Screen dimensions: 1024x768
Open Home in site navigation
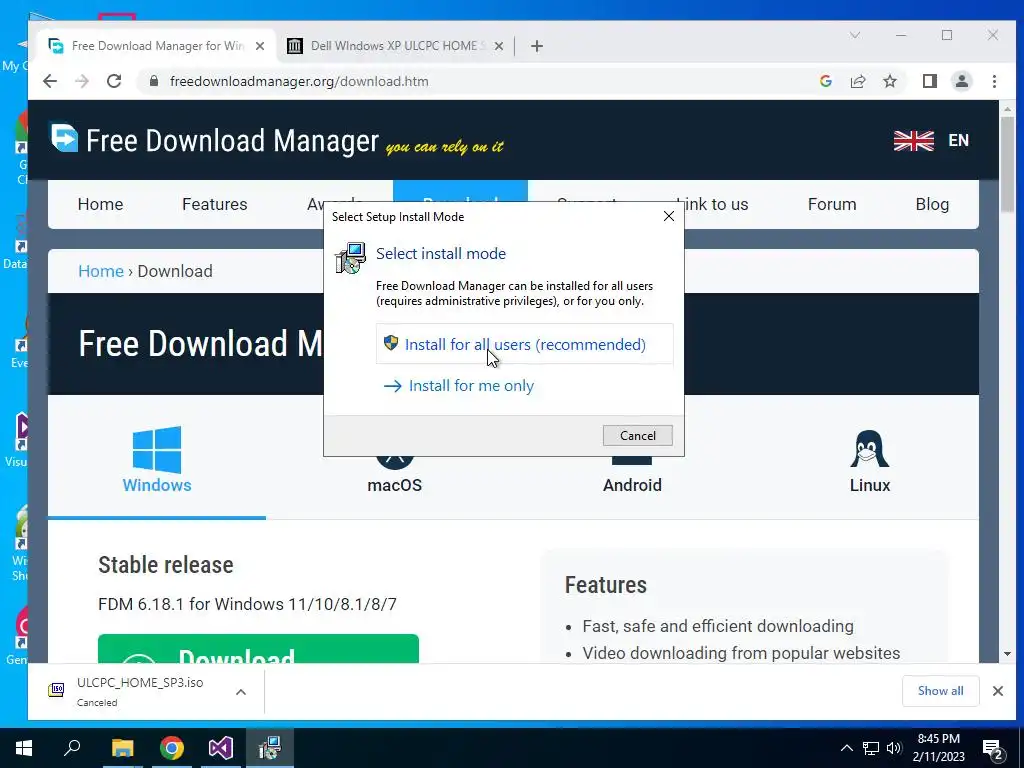pyautogui.click(x=100, y=204)
